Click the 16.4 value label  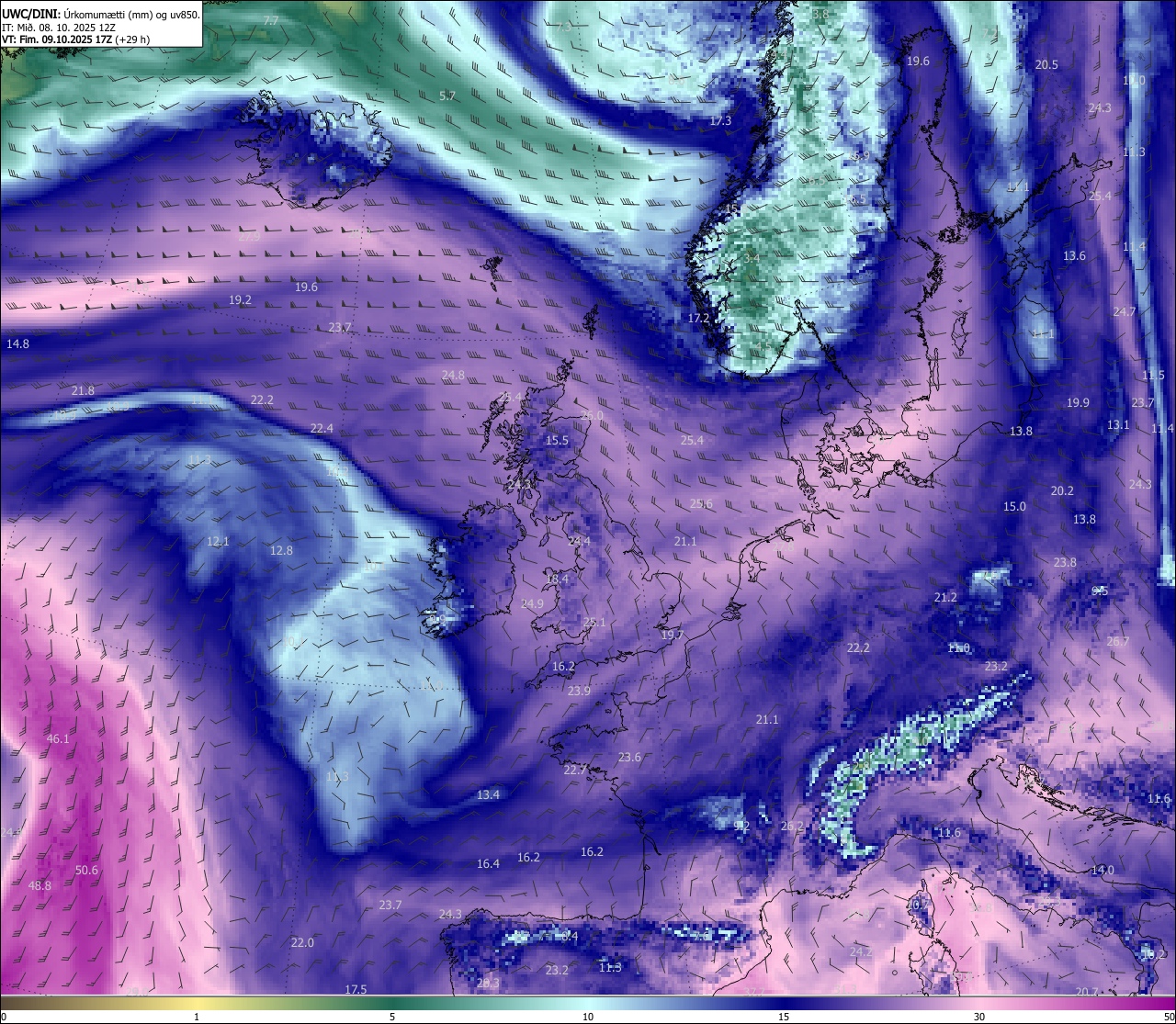click(x=488, y=863)
